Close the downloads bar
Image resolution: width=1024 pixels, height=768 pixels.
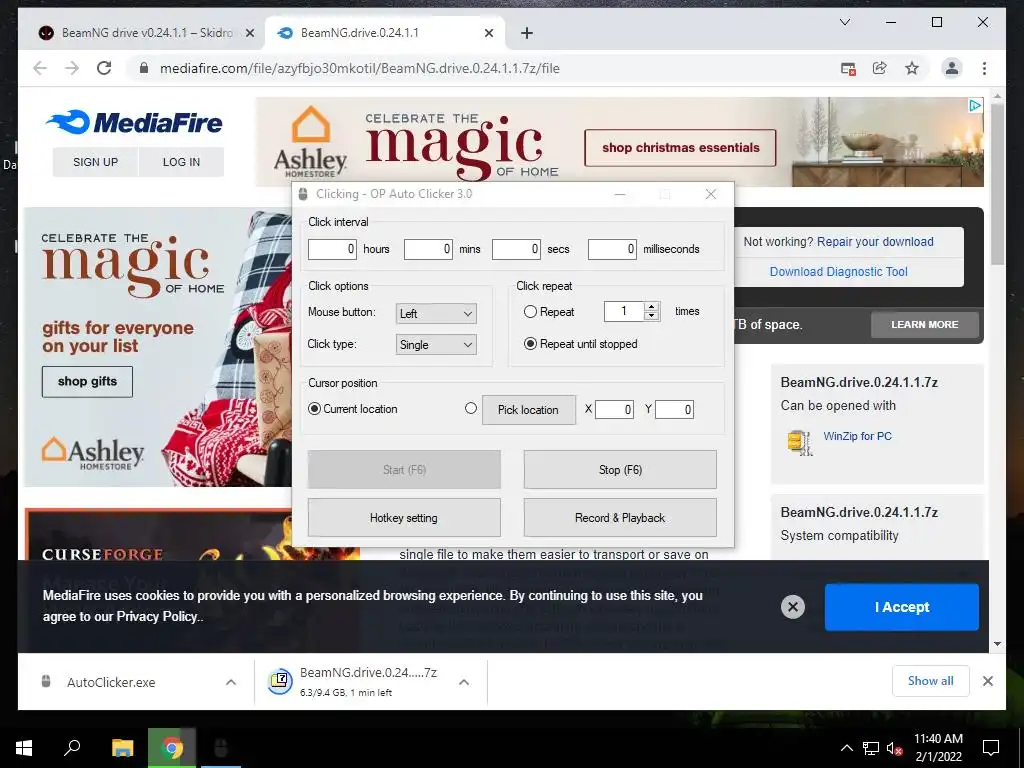tap(987, 681)
